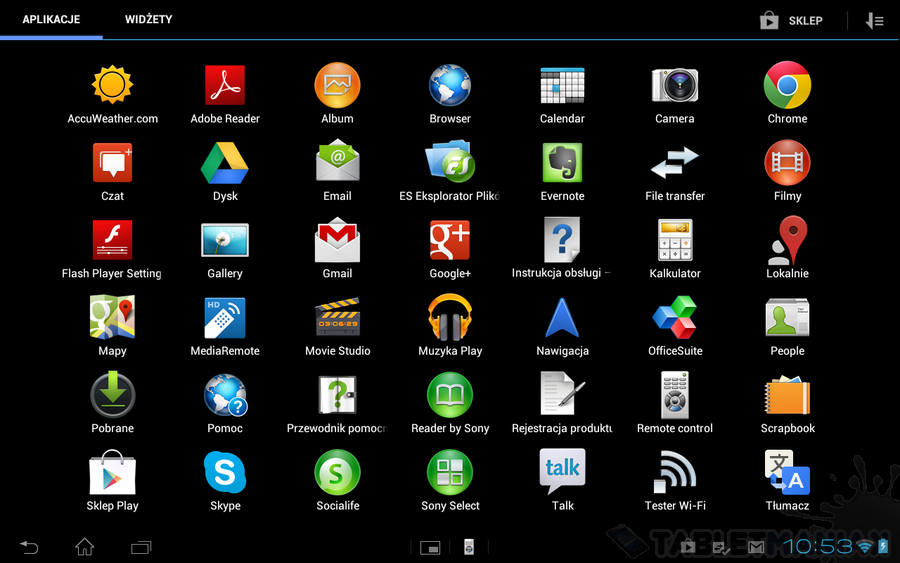
Task: Open the Lokalnie app
Action: (x=788, y=240)
